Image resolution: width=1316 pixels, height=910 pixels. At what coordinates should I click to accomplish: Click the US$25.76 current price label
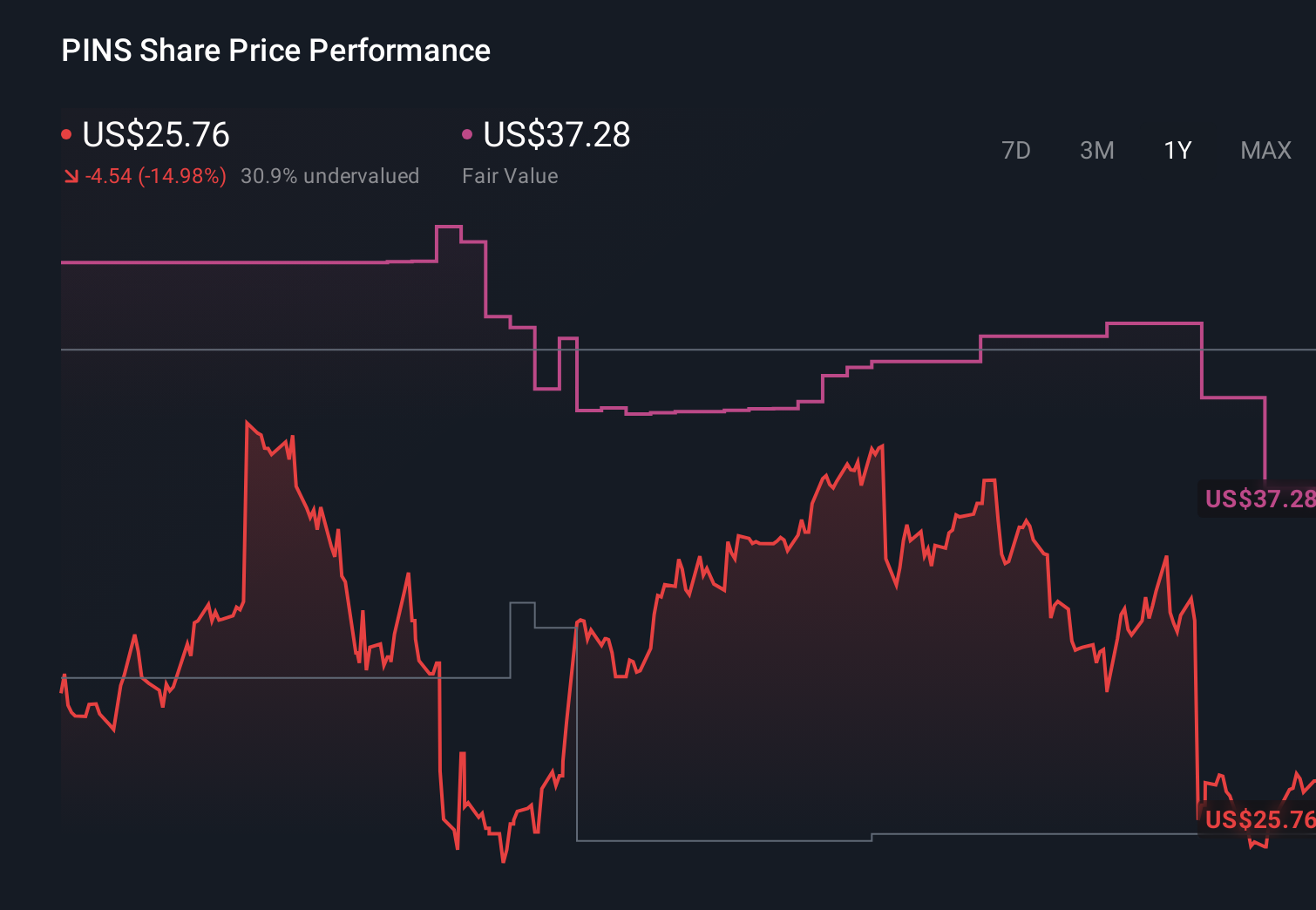pos(155,135)
